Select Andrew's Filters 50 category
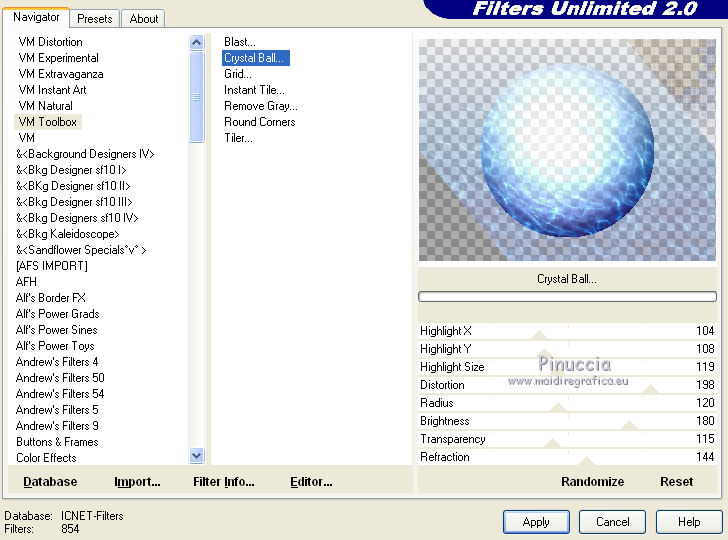 [60, 378]
